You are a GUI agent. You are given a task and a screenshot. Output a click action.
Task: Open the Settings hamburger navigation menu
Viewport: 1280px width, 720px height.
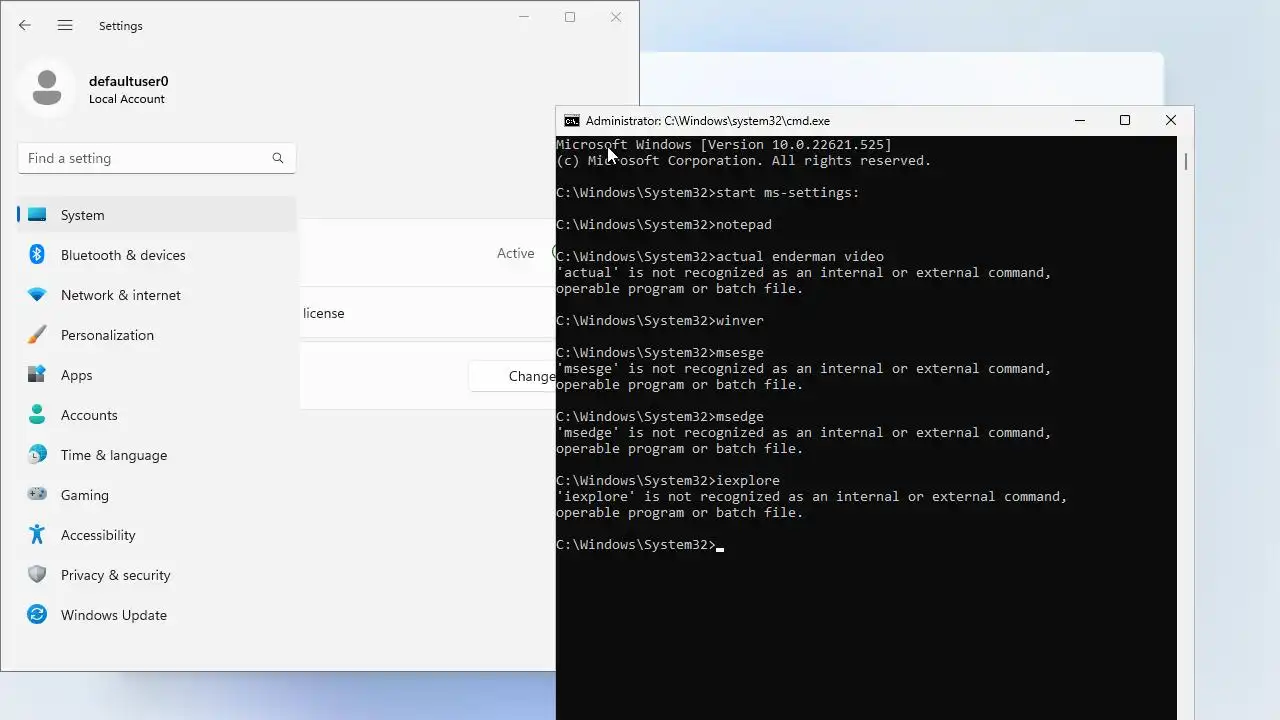(65, 26)
